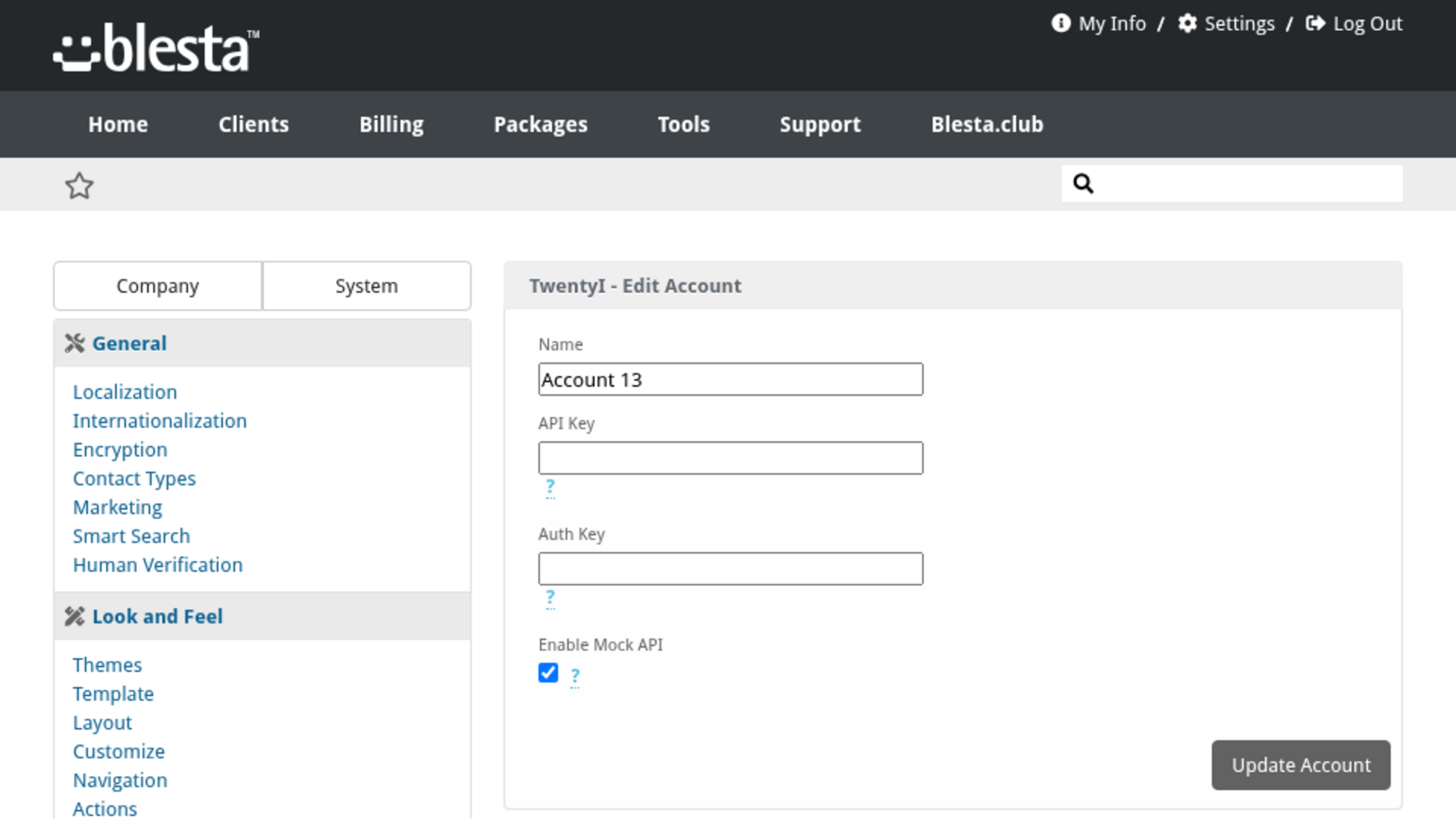Open the Tools menu
The image size is (1456, 819).
click(x=683, y=124)
